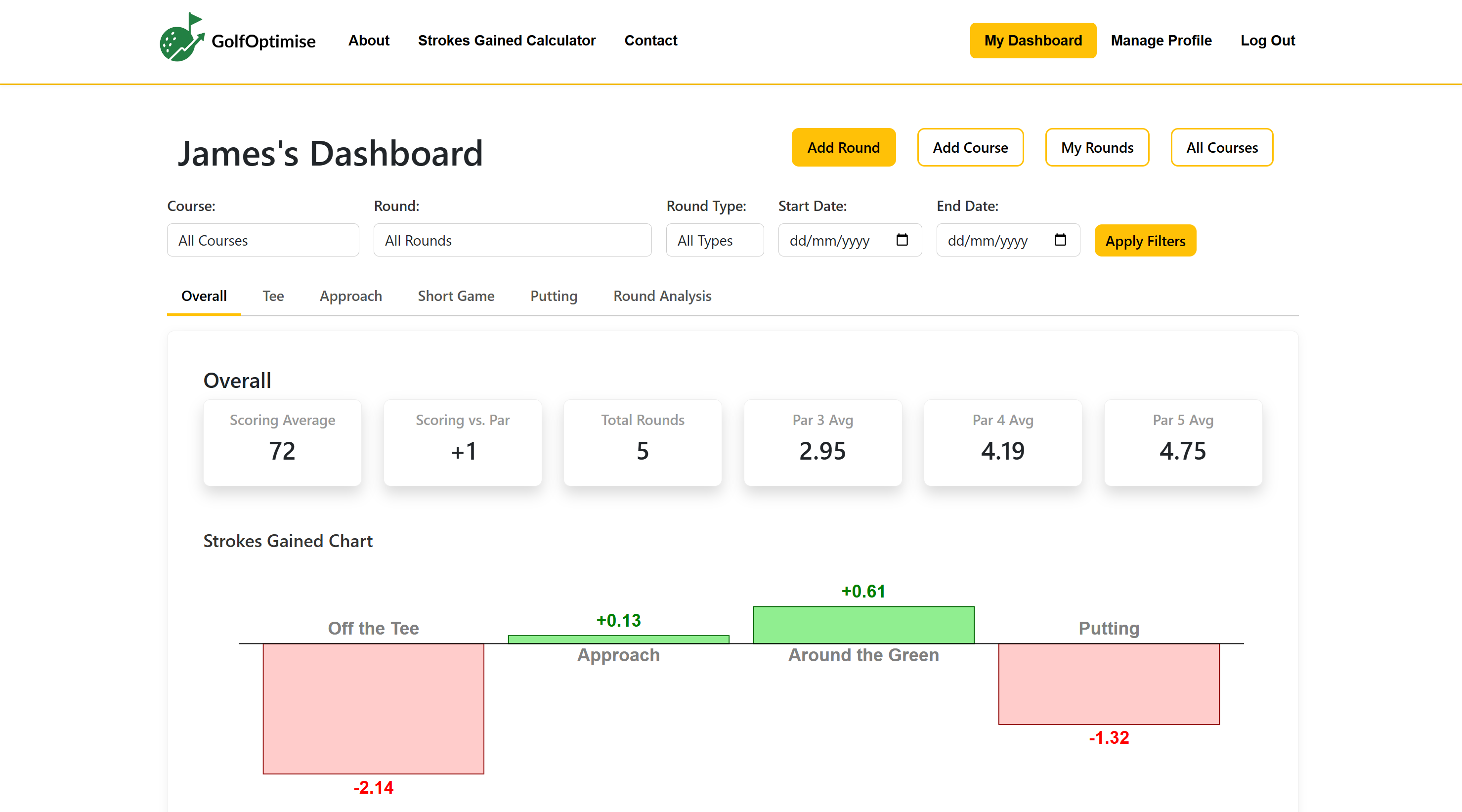Open Manage Profile in the header
Image resolution: width=1462 pixels, height=812 pixels.
[1161, 41]
